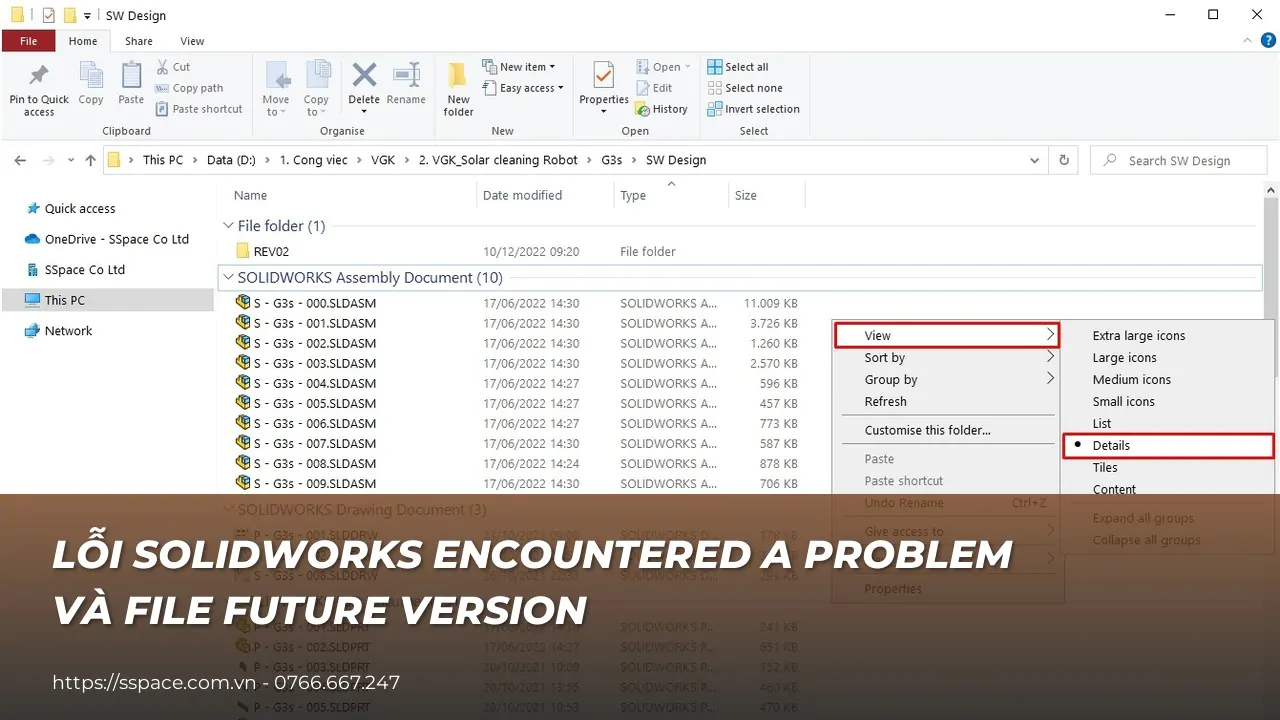Screen dimensions: 1280x720
Task: Switch to the View ribbon tab
Action: (192, 41)
